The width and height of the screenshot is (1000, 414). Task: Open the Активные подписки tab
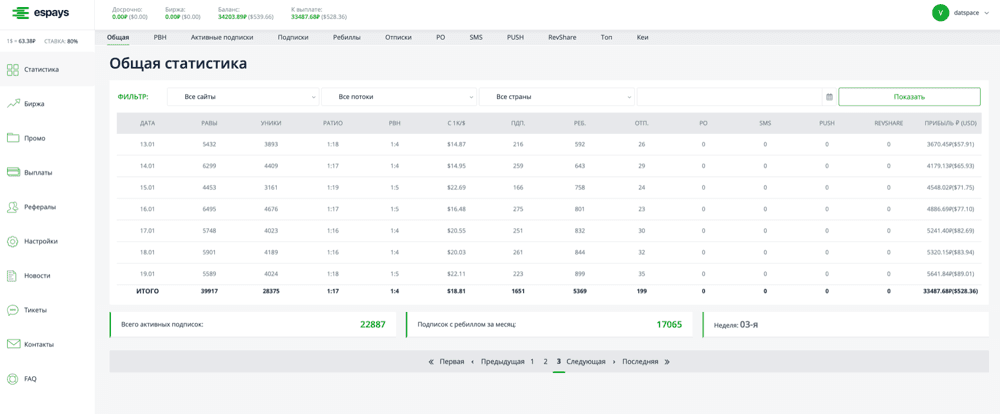[x=222, y=38]
